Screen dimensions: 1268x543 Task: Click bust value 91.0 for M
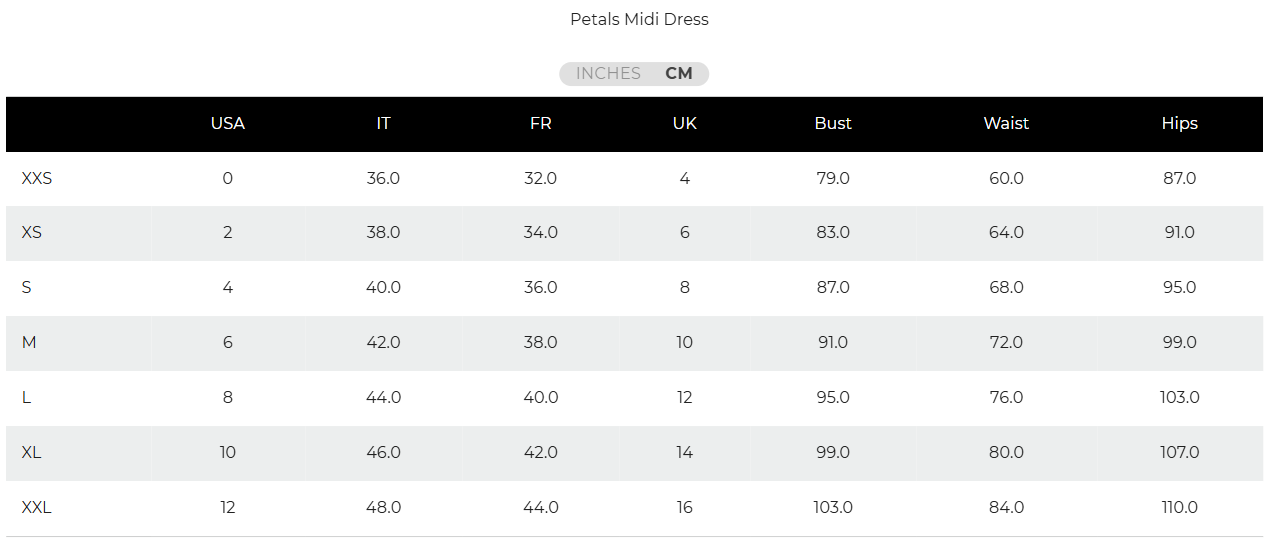point(832,343)
